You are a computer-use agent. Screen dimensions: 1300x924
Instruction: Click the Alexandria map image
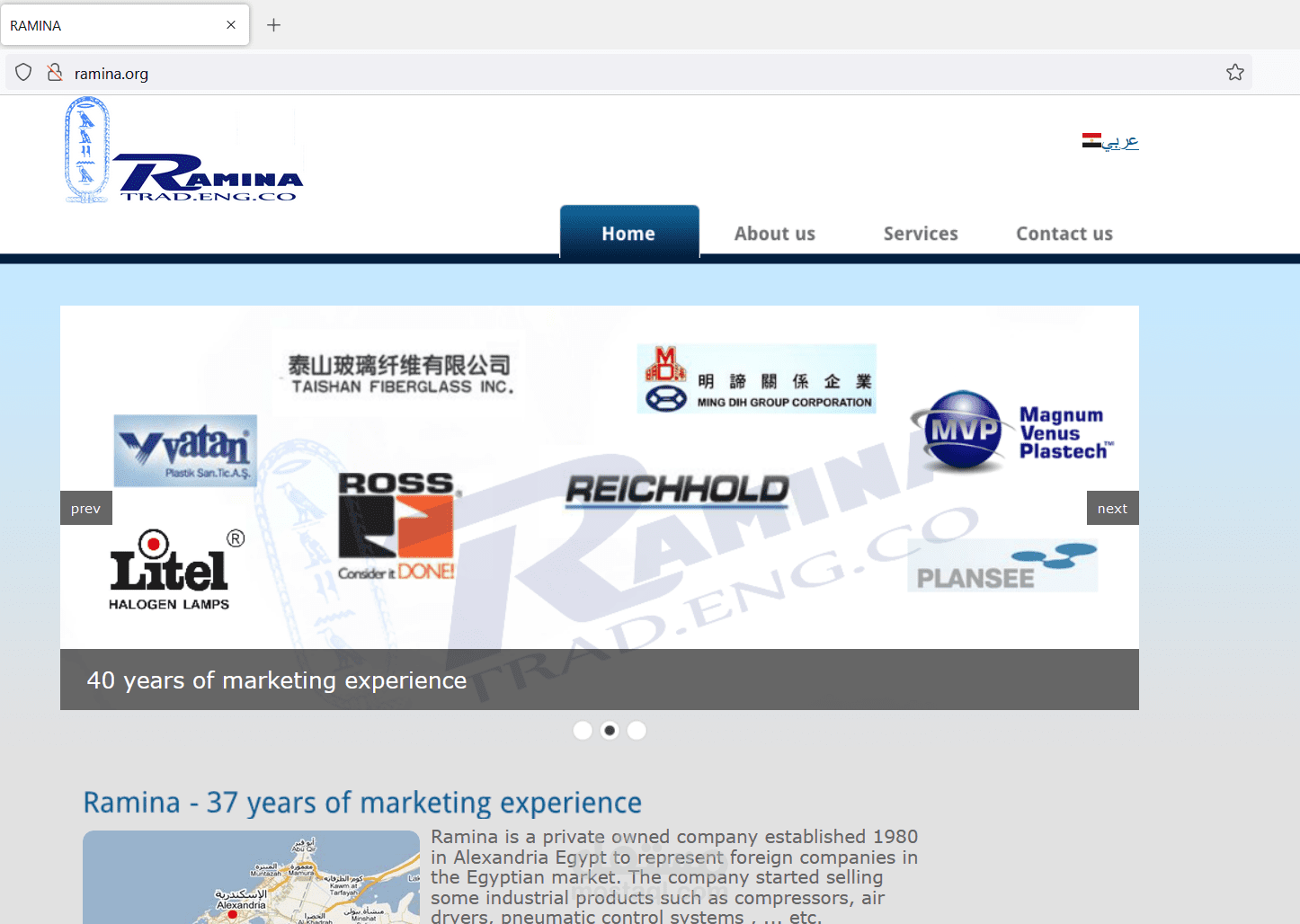251,877
